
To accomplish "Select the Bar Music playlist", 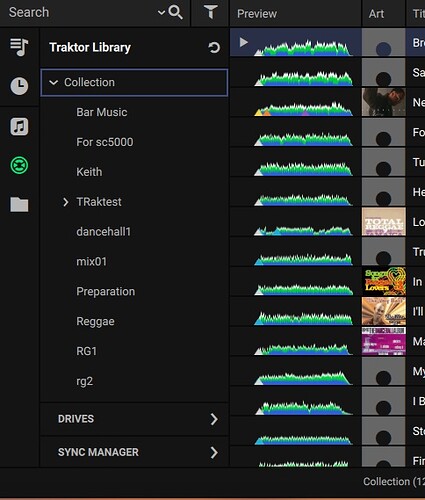I will tap(102, 112).
